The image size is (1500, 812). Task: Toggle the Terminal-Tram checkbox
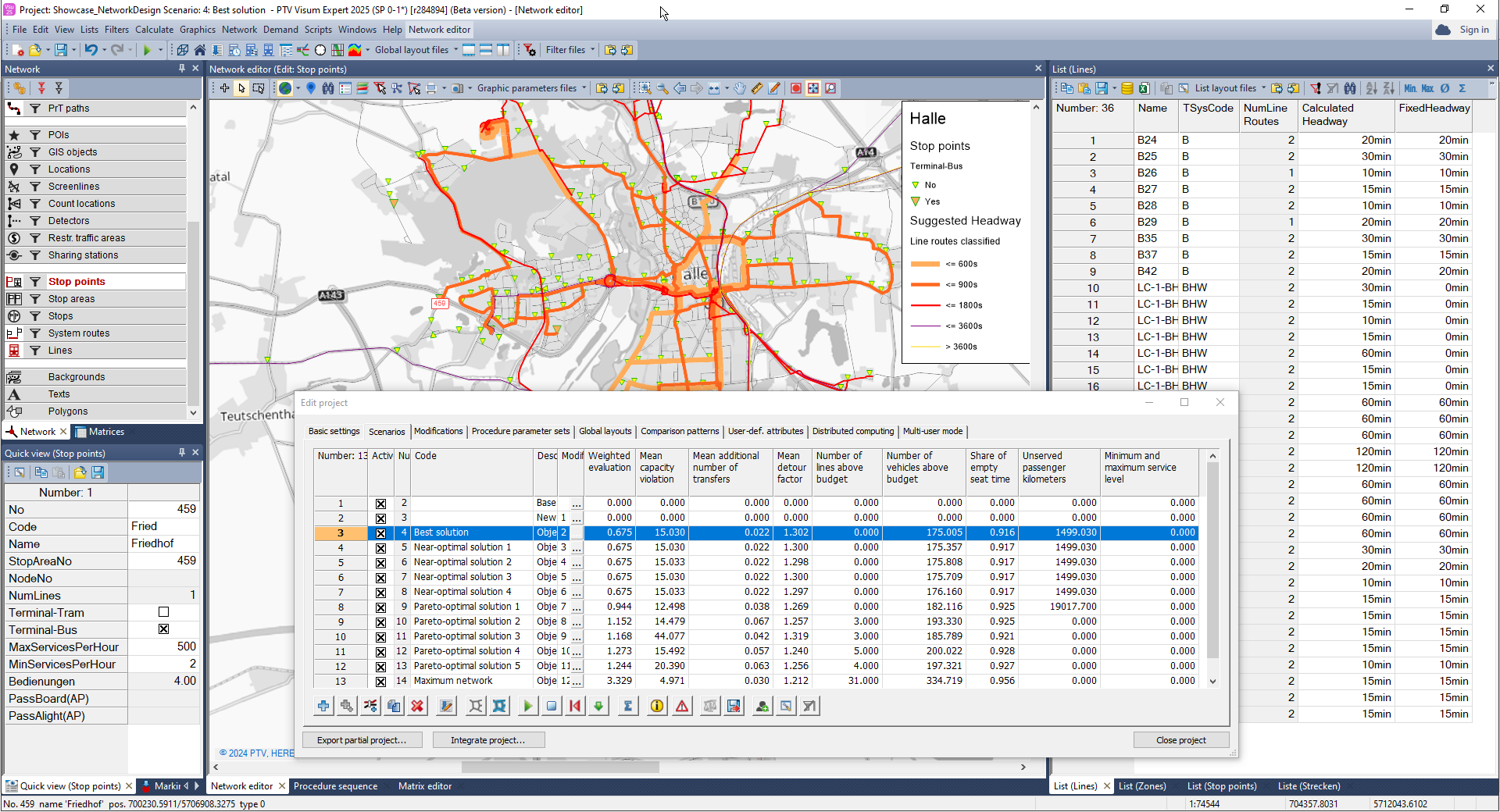pyautogui.click(x=163, y=612)
